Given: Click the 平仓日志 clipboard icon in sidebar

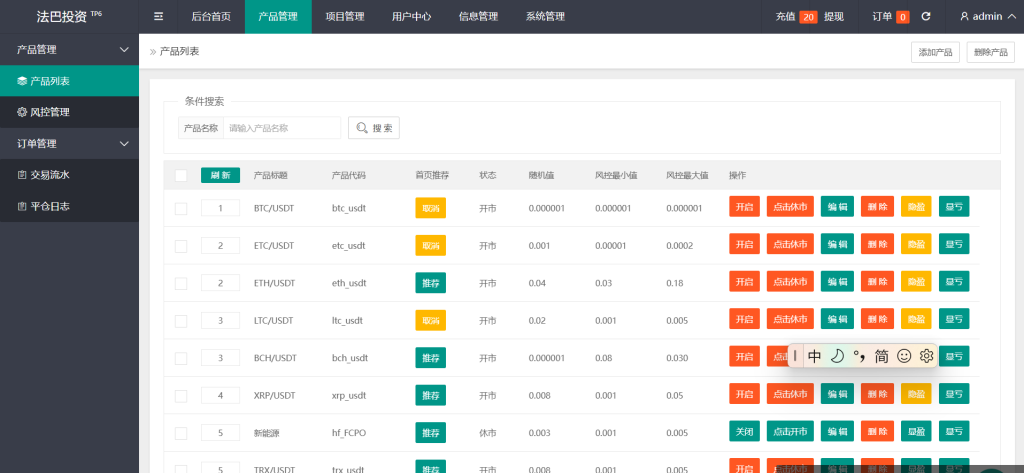Looking at the screenshot, I should [22, 206].
